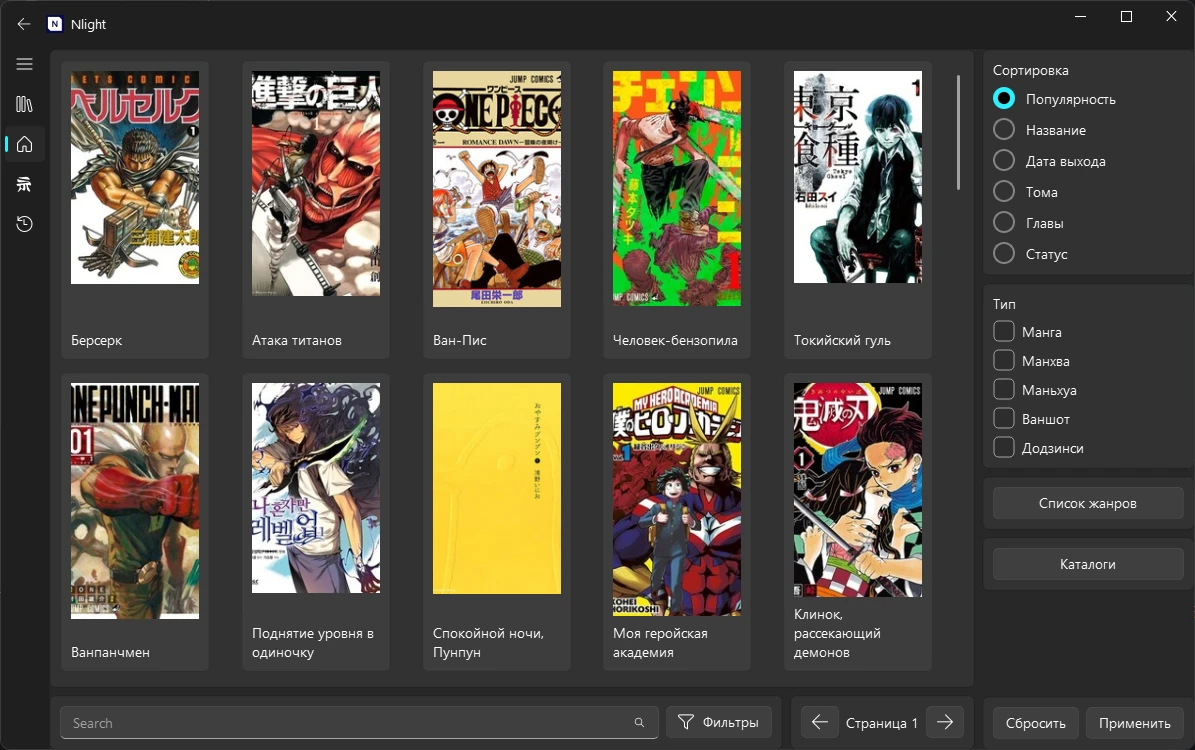Enable the Манга type checkbox
The height and width of the screenshot is (750, 1195).
(1004, 332)
